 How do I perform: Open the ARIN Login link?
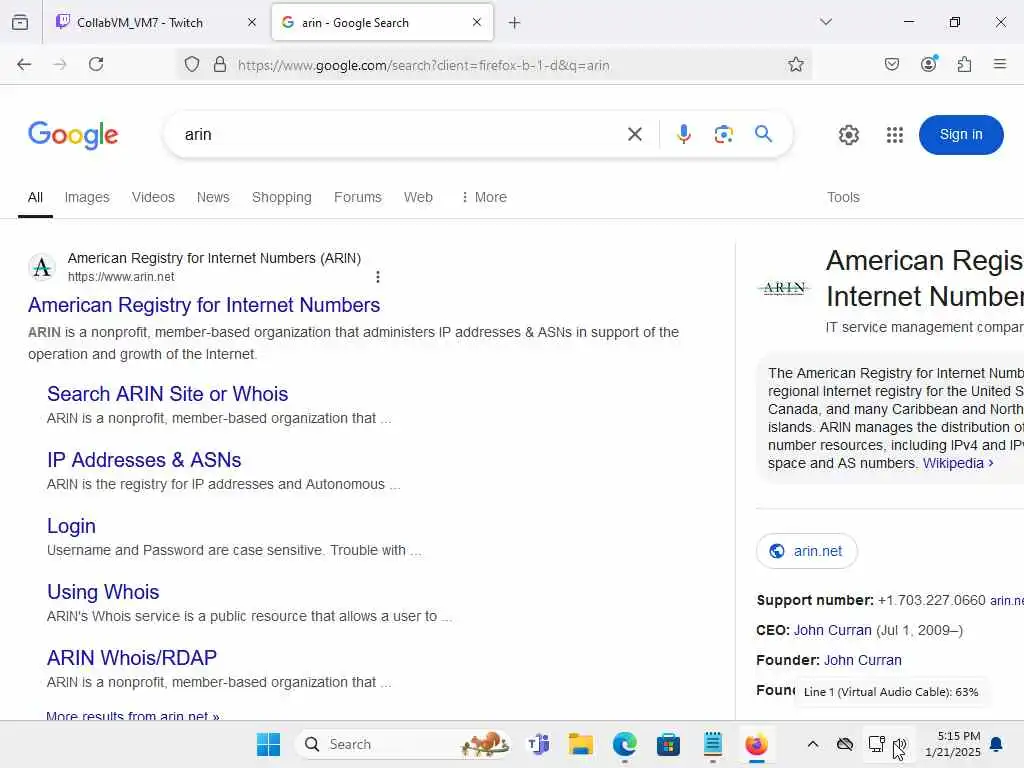[71, 526]
